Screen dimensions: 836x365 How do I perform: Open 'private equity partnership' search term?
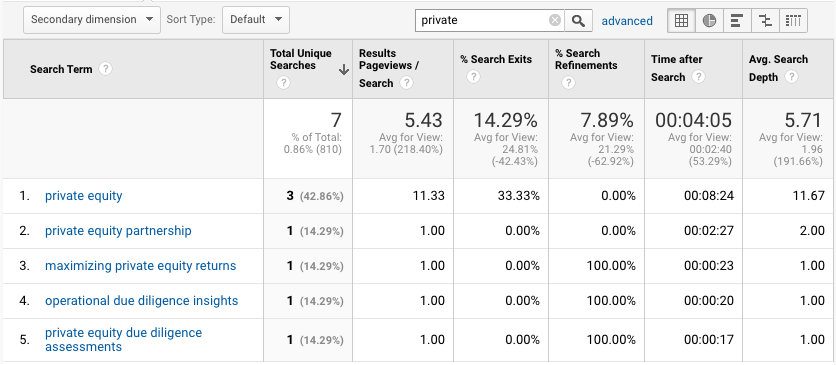[x=118, y=231]
